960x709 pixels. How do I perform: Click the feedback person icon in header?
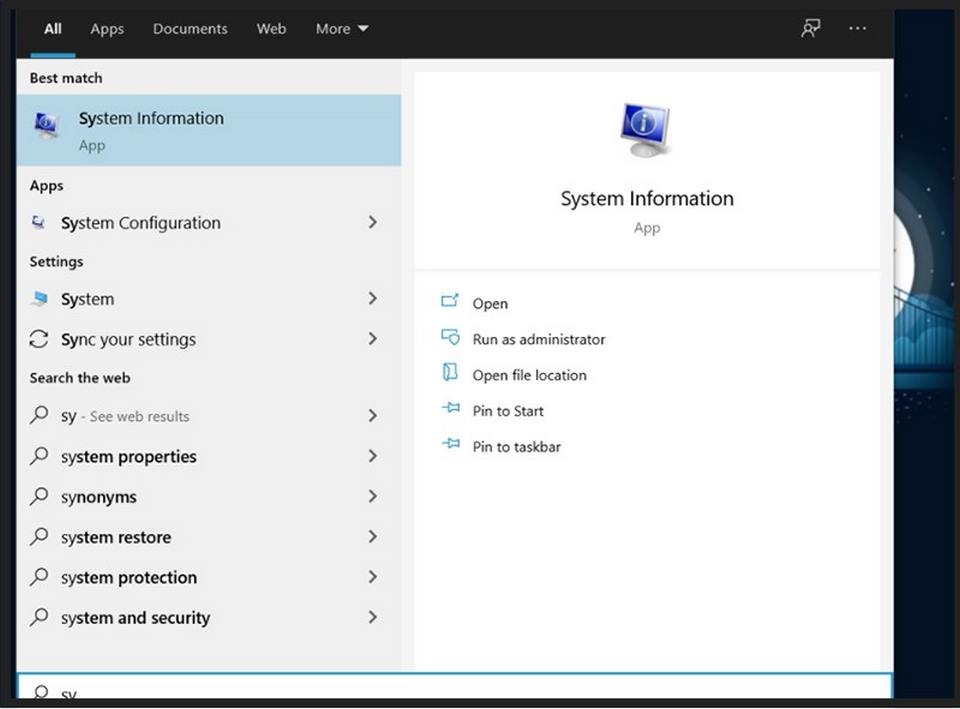click(x=811, y=28)
